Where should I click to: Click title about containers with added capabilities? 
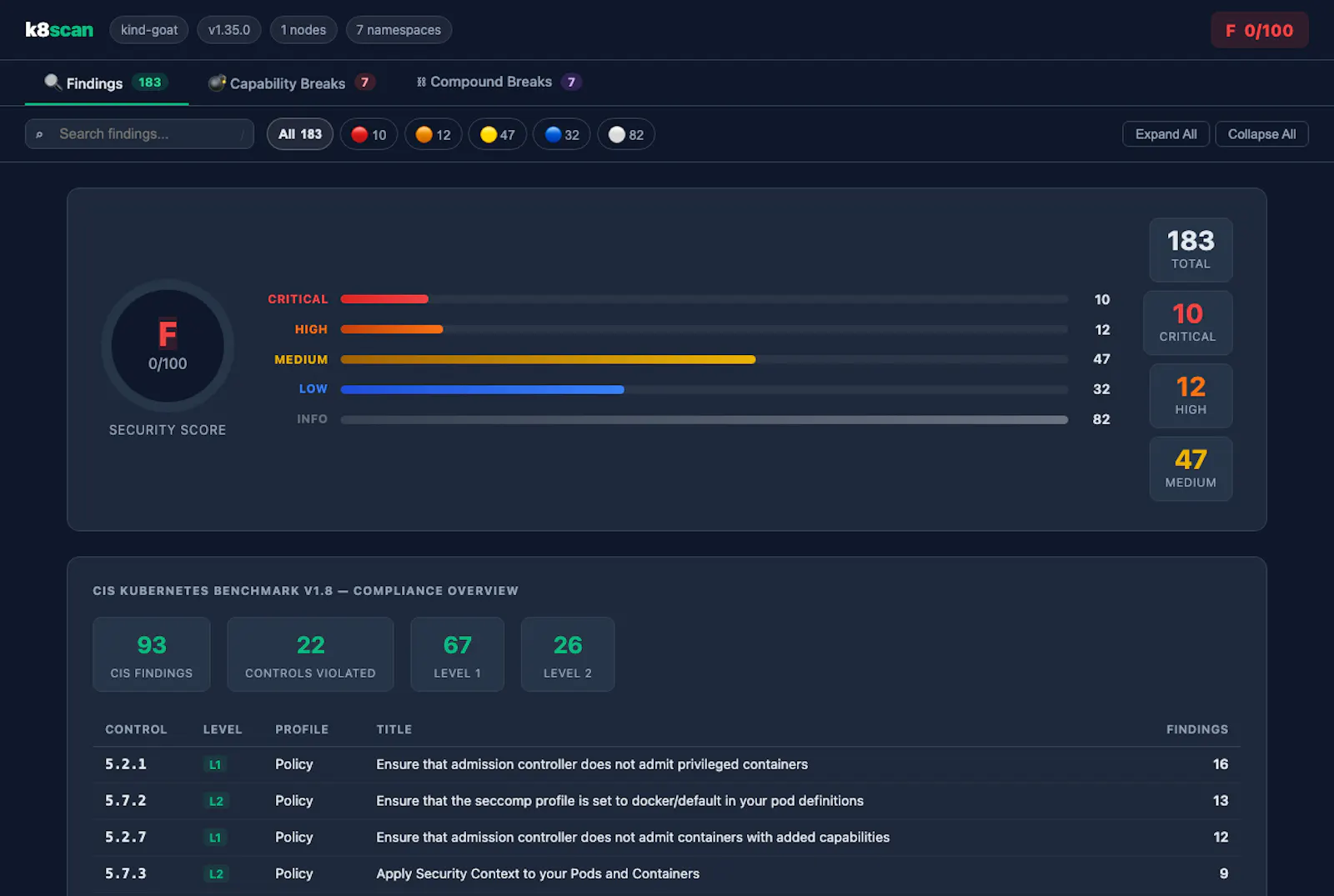[633, 838]
